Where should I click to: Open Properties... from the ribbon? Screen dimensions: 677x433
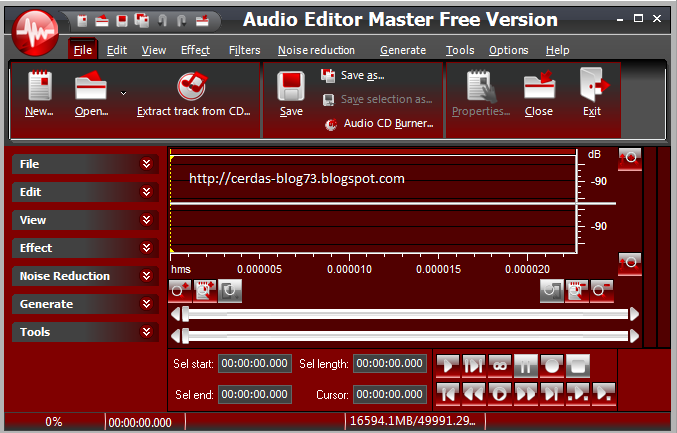[481, 93]
